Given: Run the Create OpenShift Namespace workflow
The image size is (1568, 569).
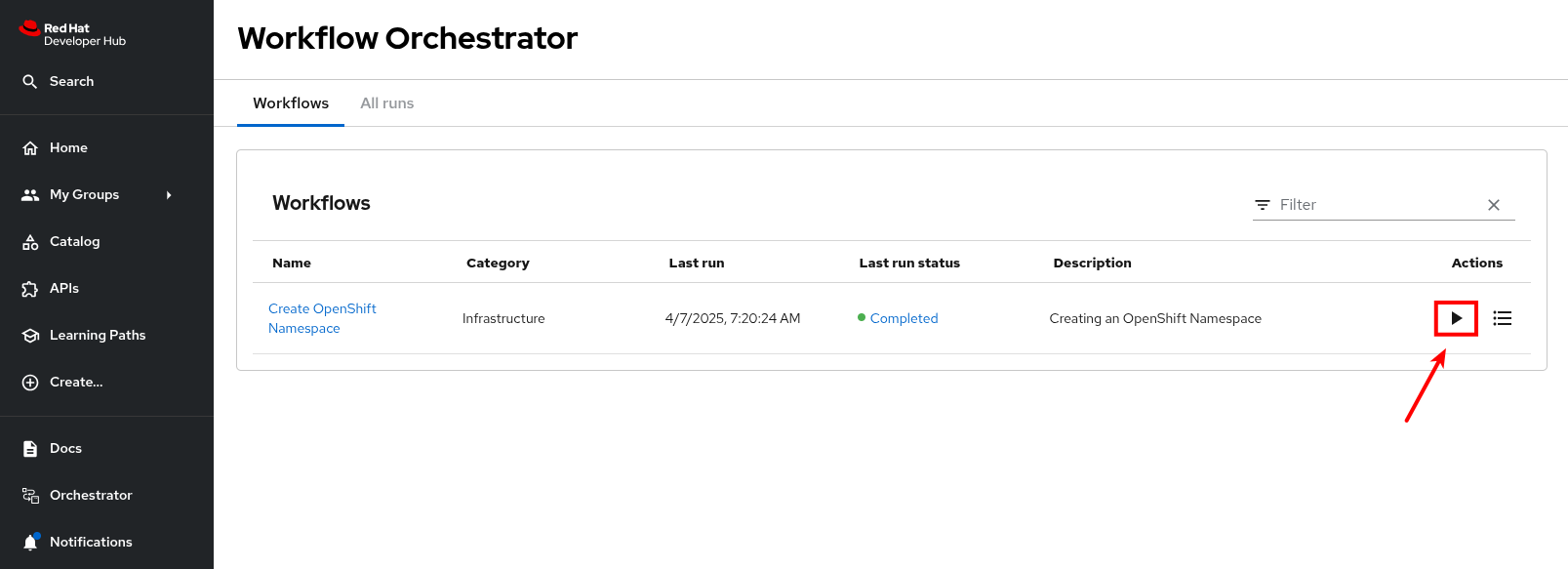Looking at the screenshot, I should coord(1456,318).
